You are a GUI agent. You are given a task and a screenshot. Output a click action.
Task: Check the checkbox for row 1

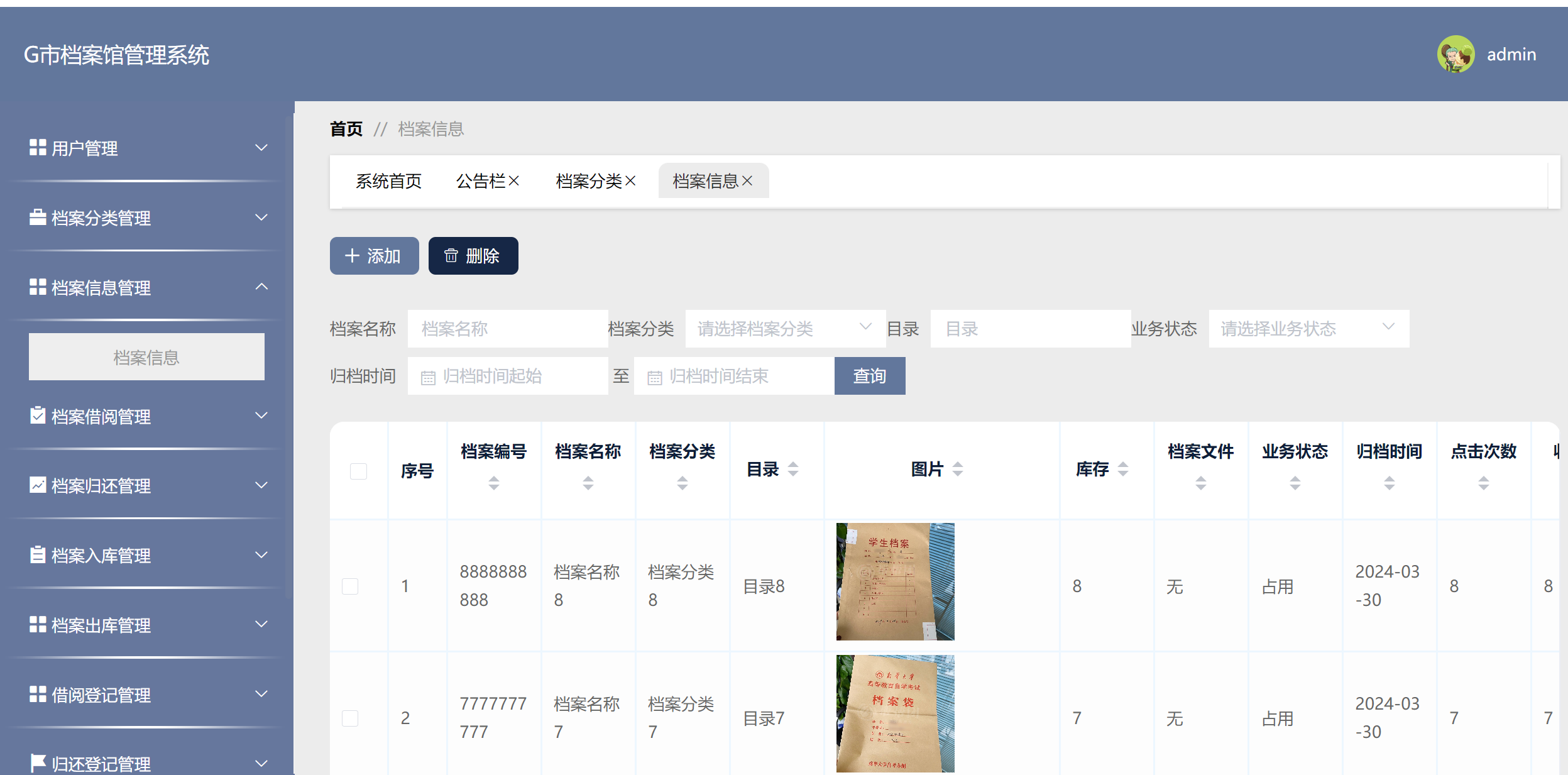[x=350, y=585]
